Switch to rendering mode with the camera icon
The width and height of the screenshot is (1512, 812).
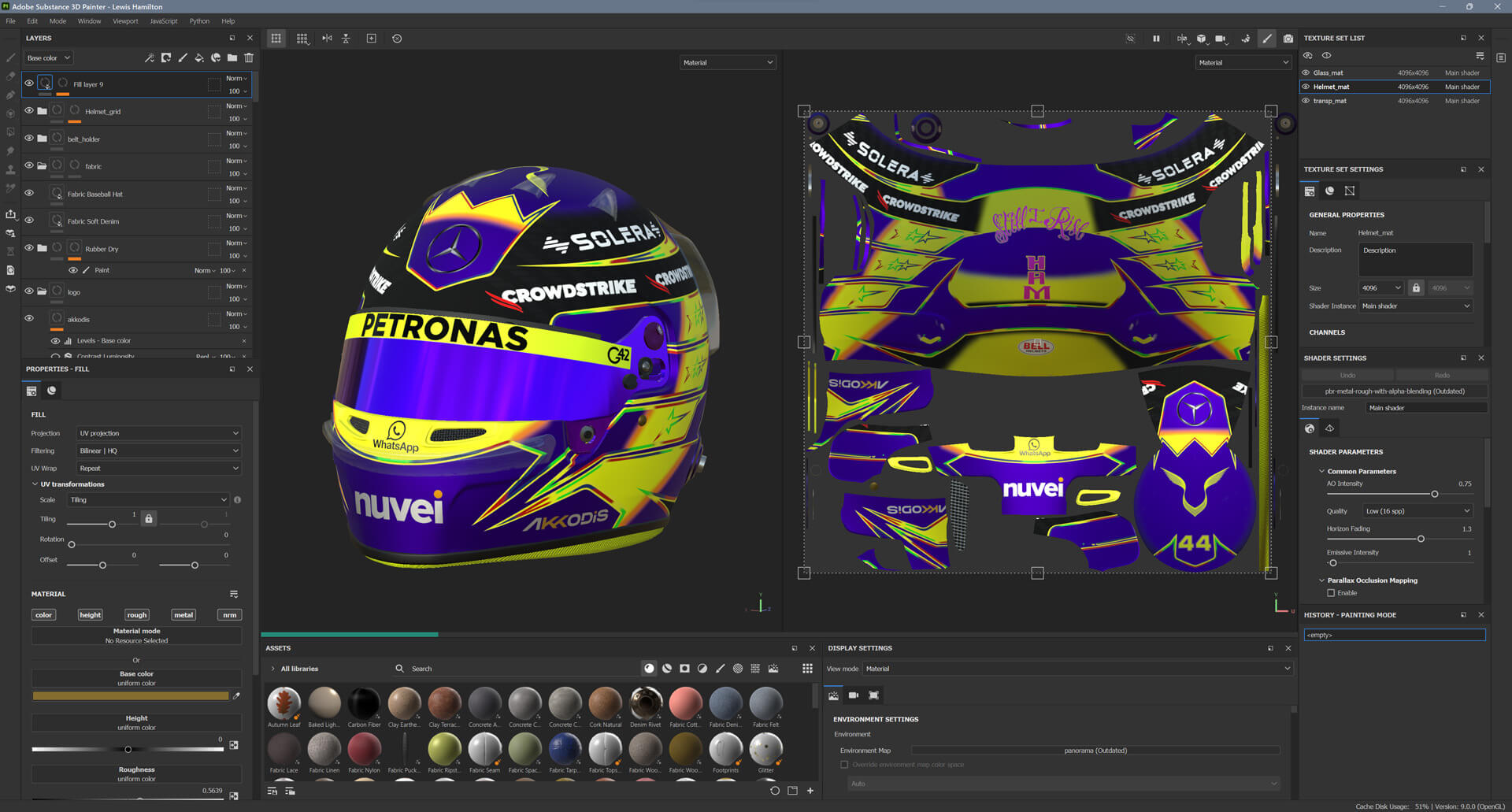point(1288,38)
